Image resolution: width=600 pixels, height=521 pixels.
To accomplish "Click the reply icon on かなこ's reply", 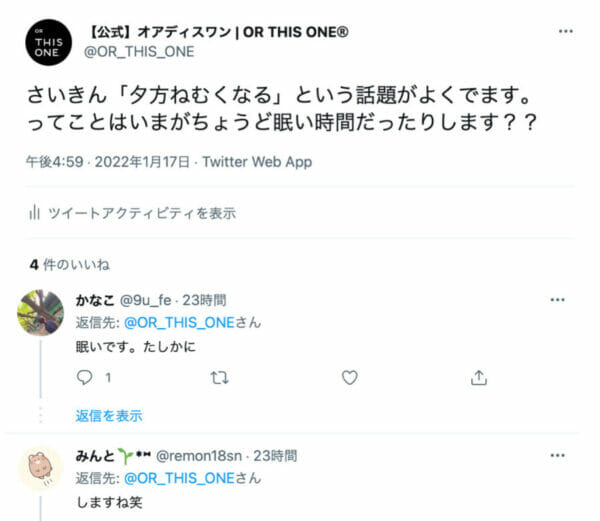I will pos(85,378).
